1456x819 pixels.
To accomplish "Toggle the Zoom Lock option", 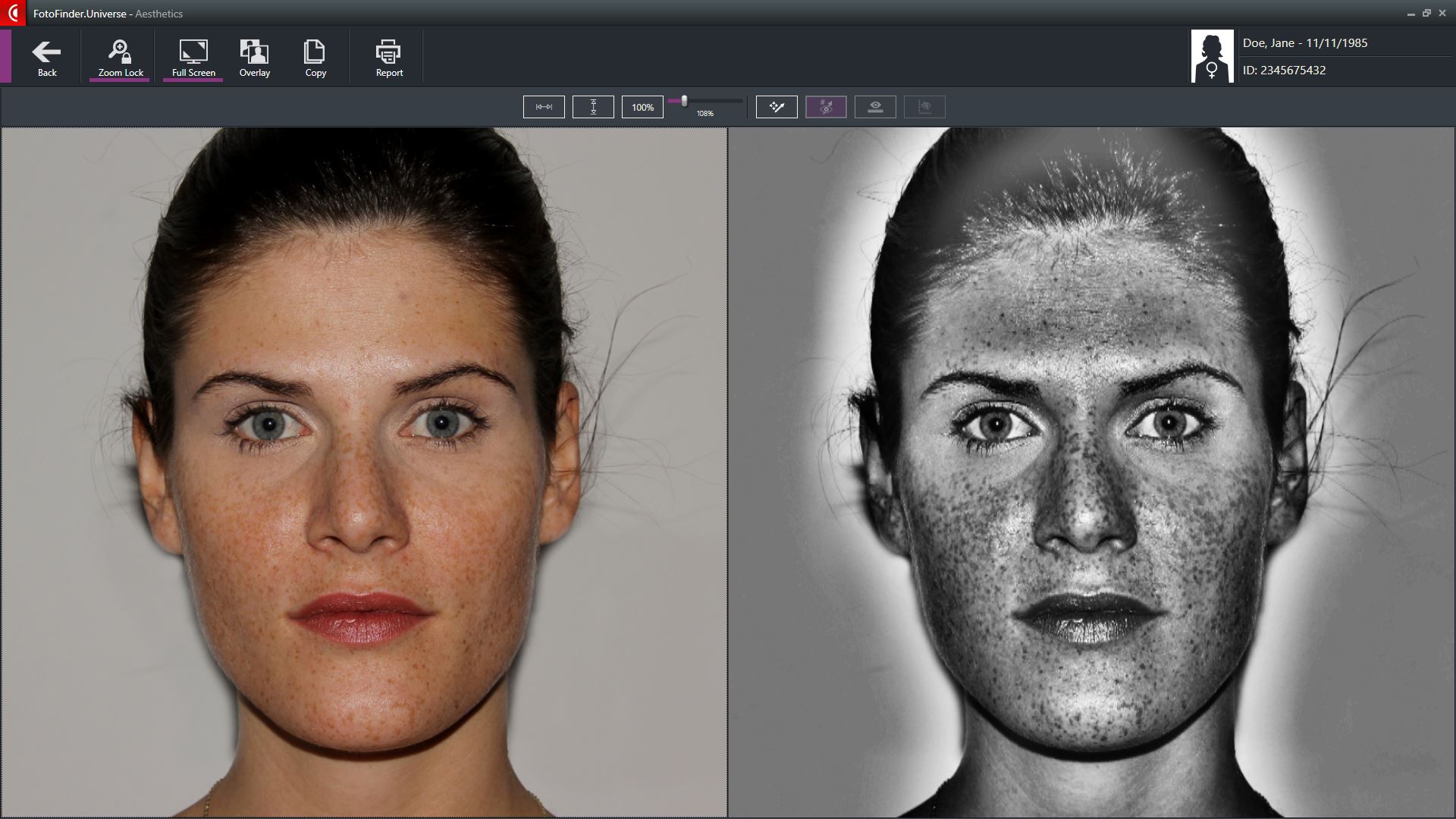I will click(x=120, y=58).
